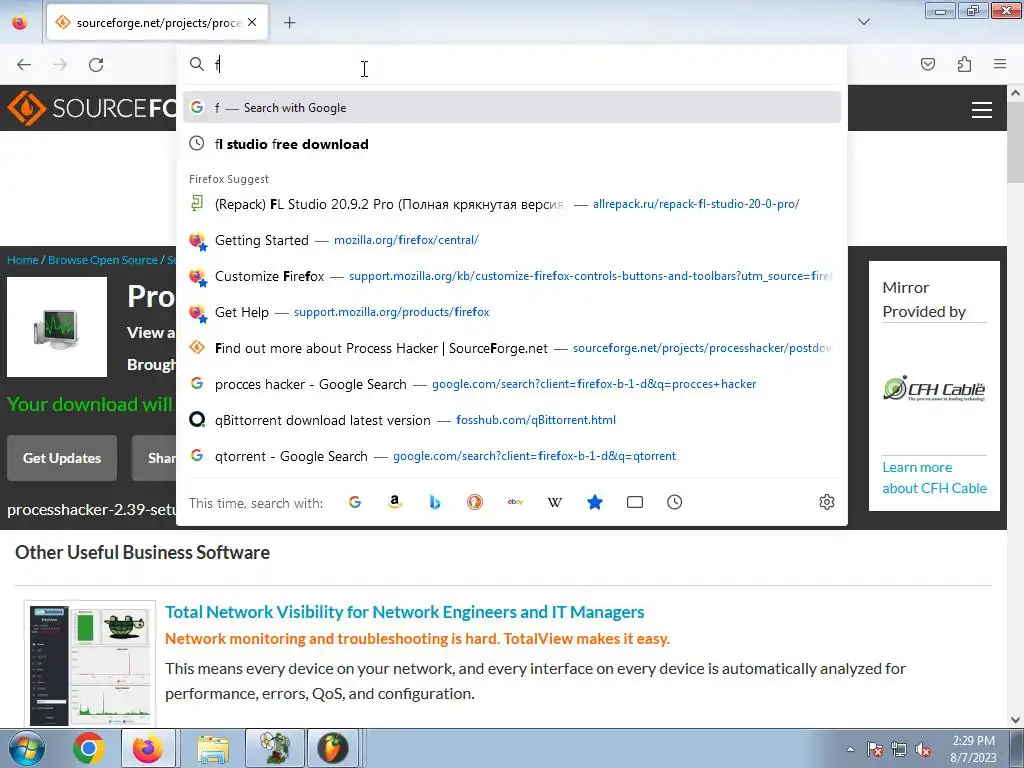Screen dimensions: 1024x768
Task: Show hidden system tray icons
Action: pyautogui.click(x=850, y=749)
